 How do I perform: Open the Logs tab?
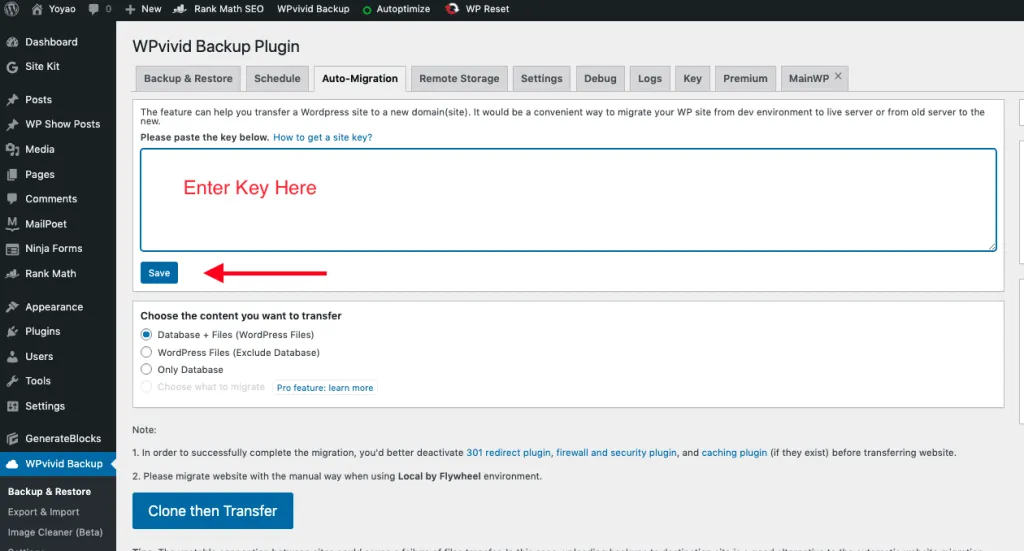650,78
